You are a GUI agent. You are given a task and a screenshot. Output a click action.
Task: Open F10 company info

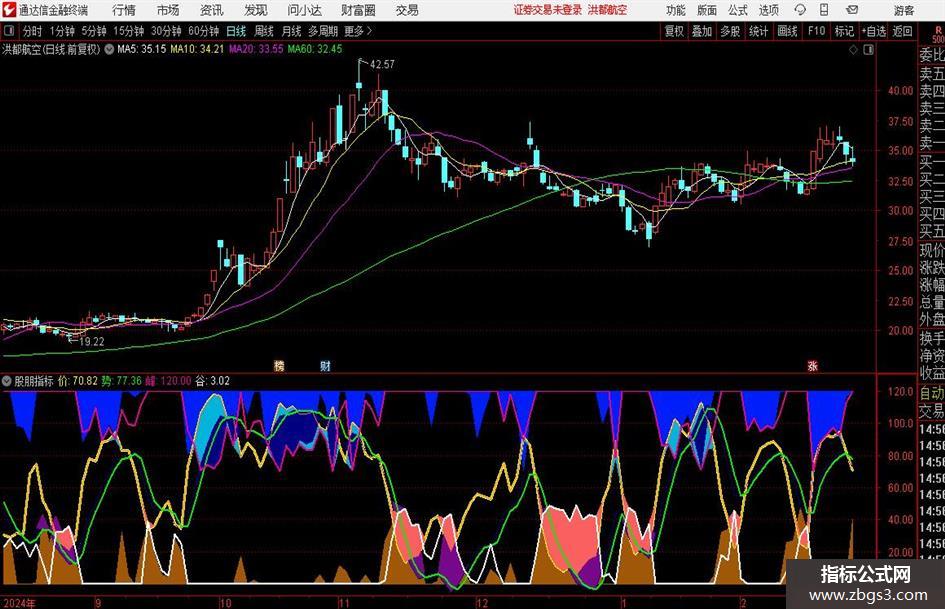click(817, 31)
